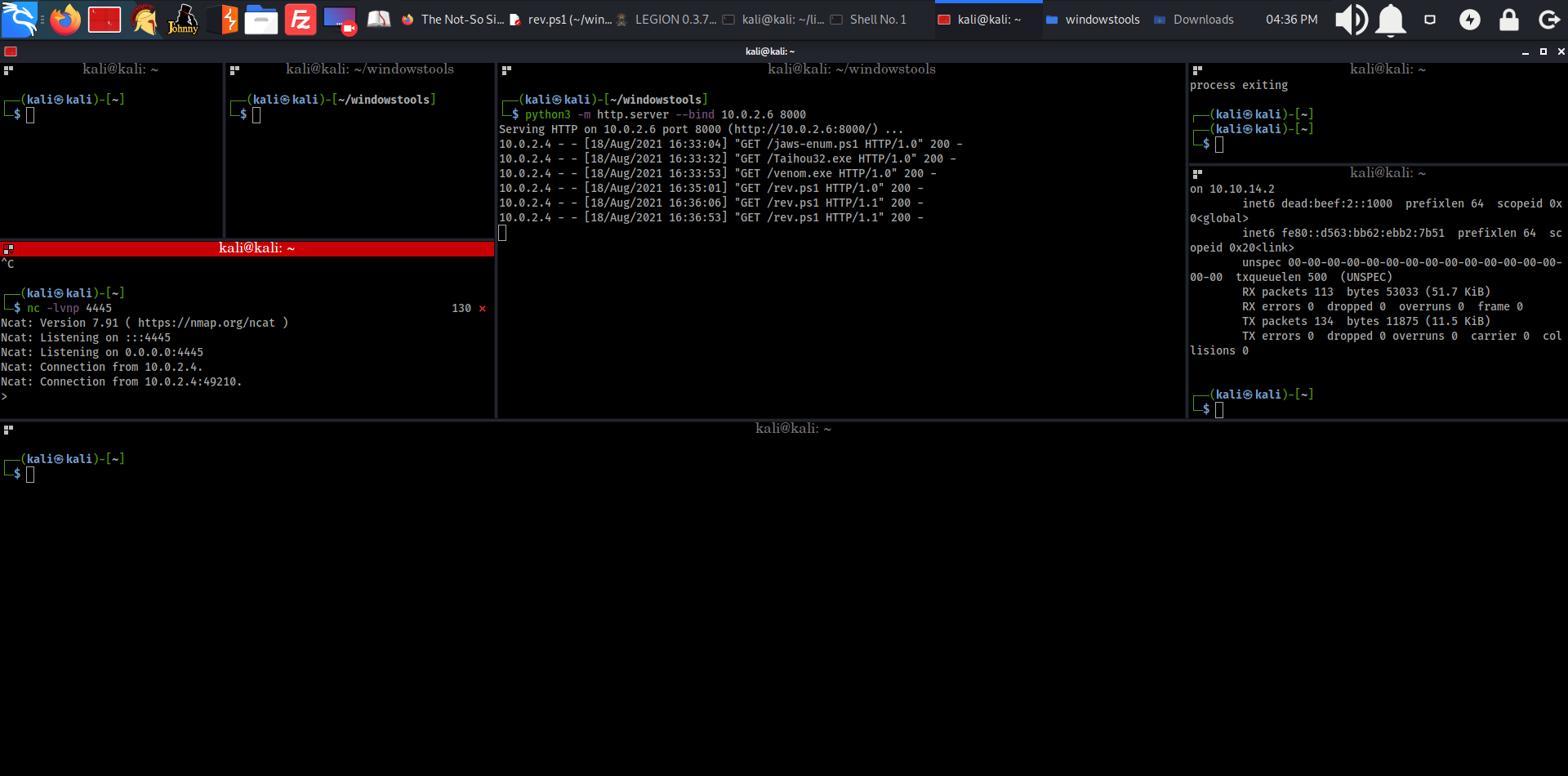This screenshot has width=1568, height=776.
Task: Click the ncat '>' shell prompt
Action: click(4, 397)
